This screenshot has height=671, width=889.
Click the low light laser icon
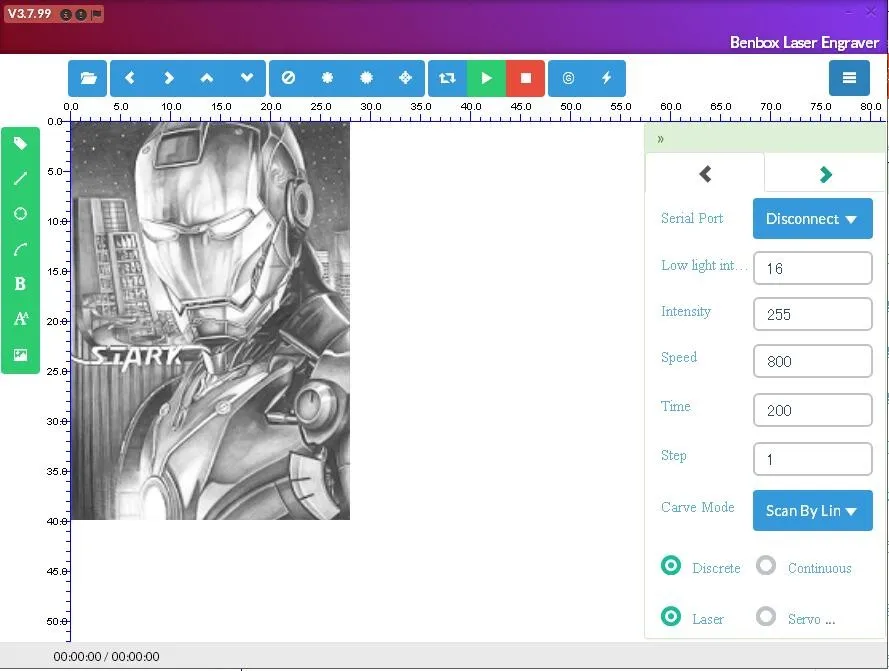pyautogui.click(x=327, y=78)
